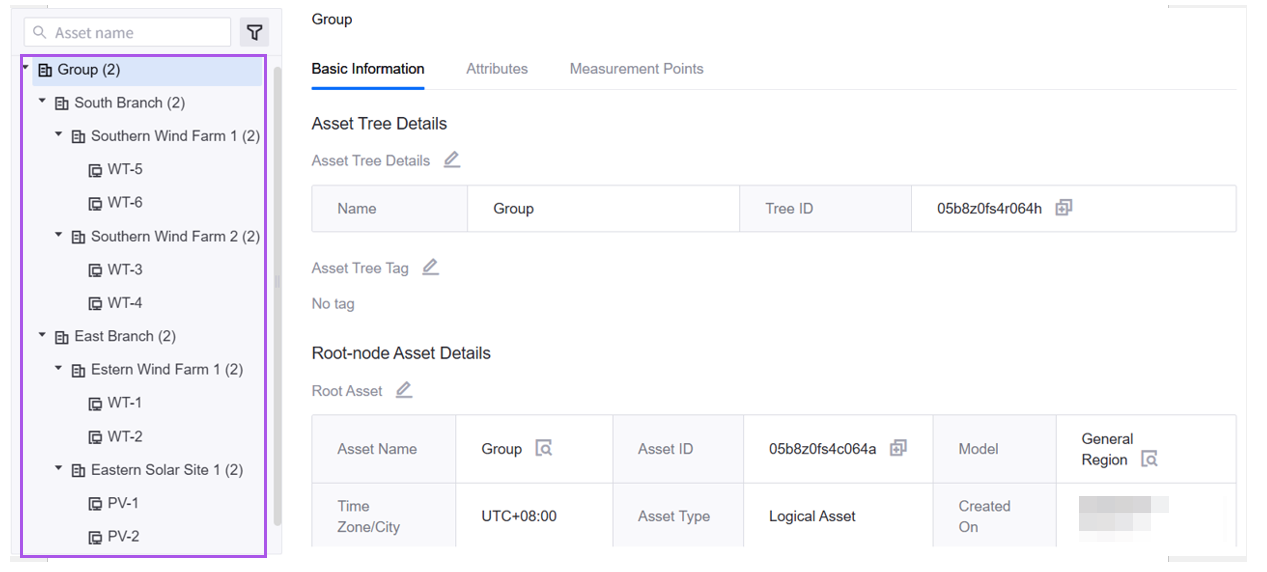
Task: Open Group asset details lookup icon
Action: point(543,448)
